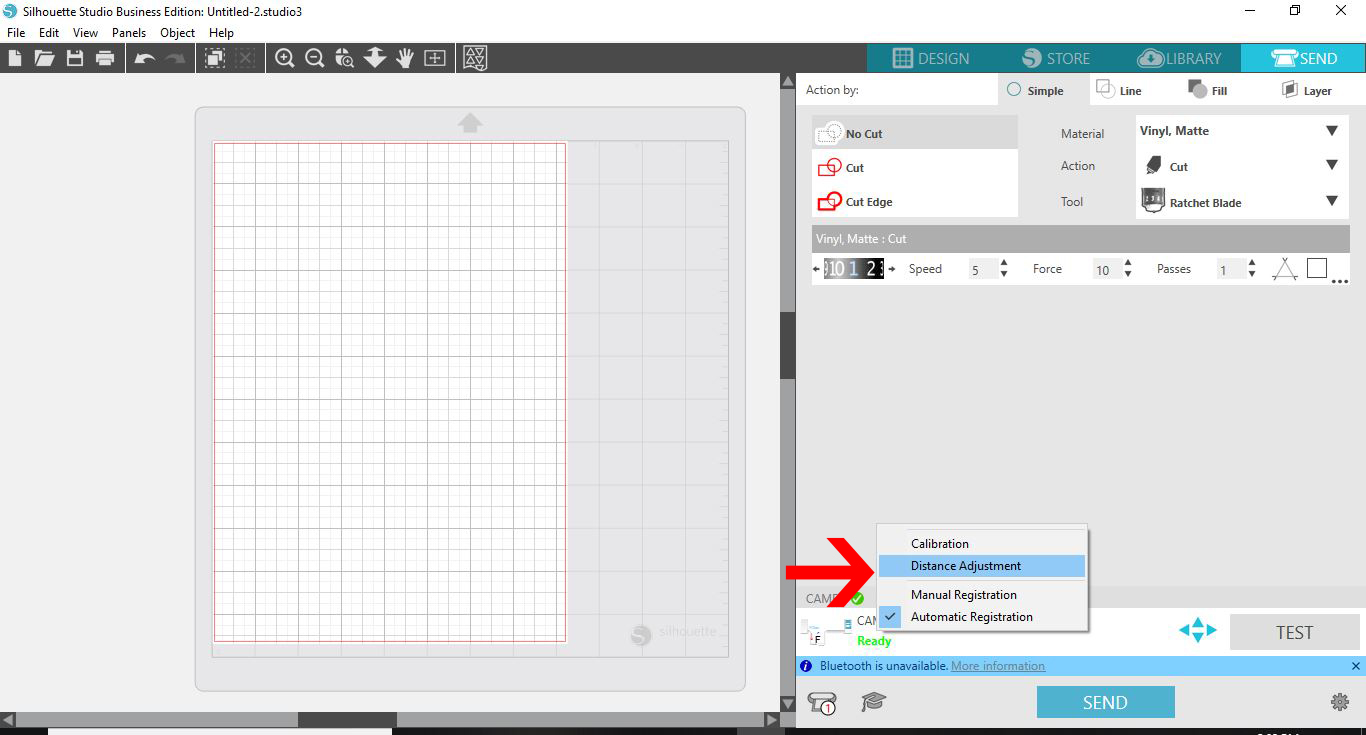
Task: Increase blade depth with right arrow
Action: 892,269
